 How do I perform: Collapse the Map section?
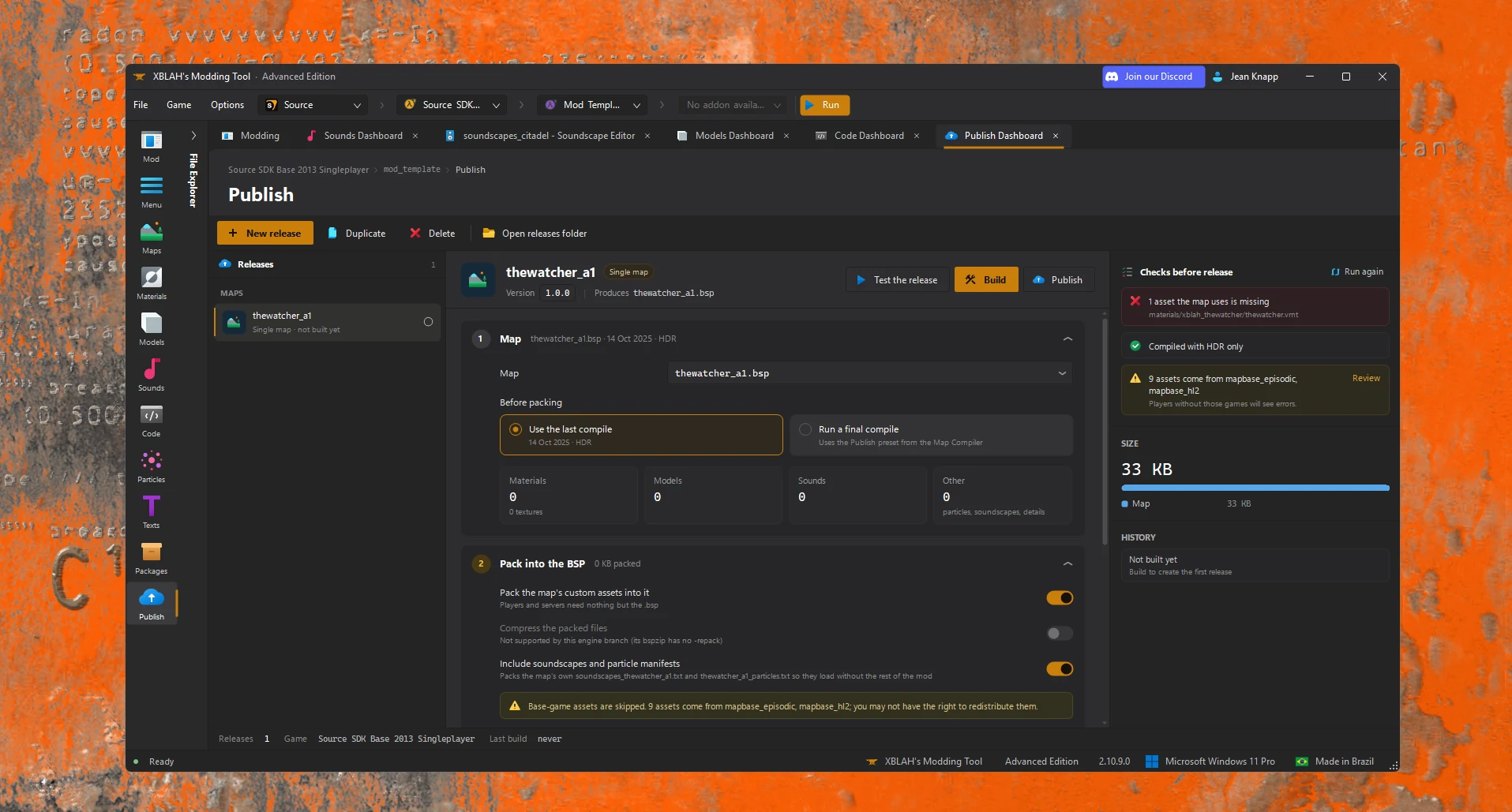point(1067,339)
